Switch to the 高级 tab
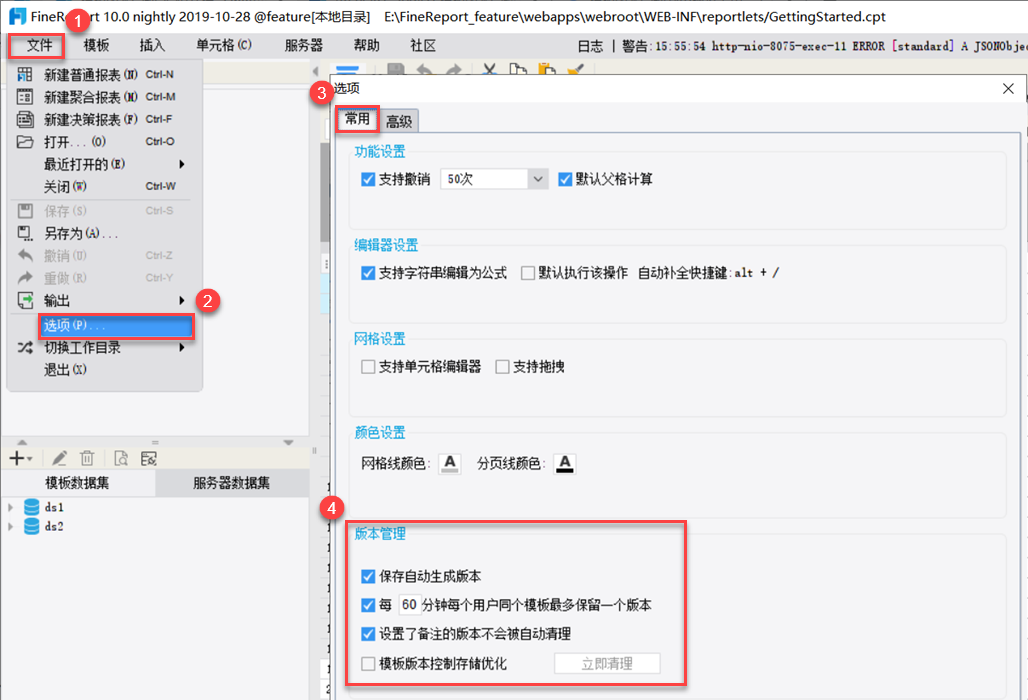The image size is (1028, 700). [x=399, y=121]
